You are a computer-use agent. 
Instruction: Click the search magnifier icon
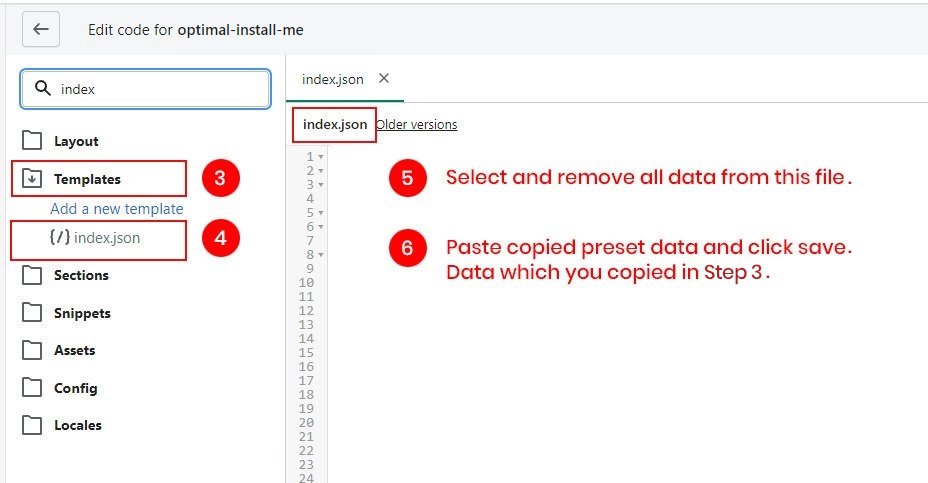point(42,89)
